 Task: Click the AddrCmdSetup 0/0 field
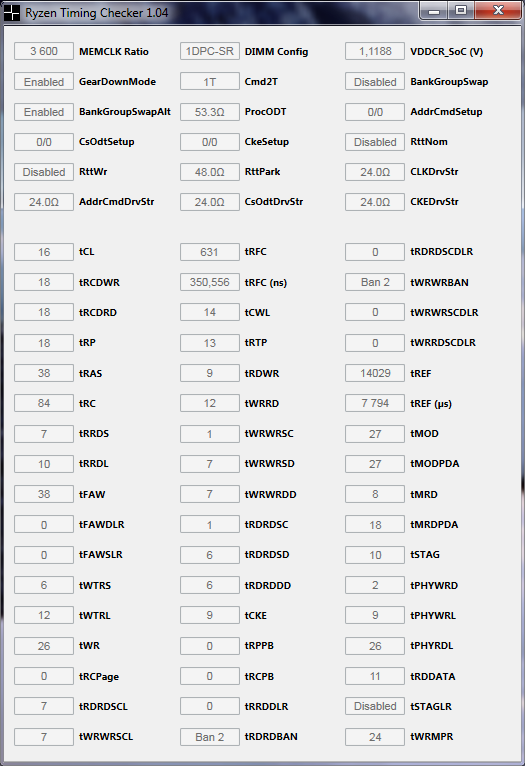tap(375, 112)
